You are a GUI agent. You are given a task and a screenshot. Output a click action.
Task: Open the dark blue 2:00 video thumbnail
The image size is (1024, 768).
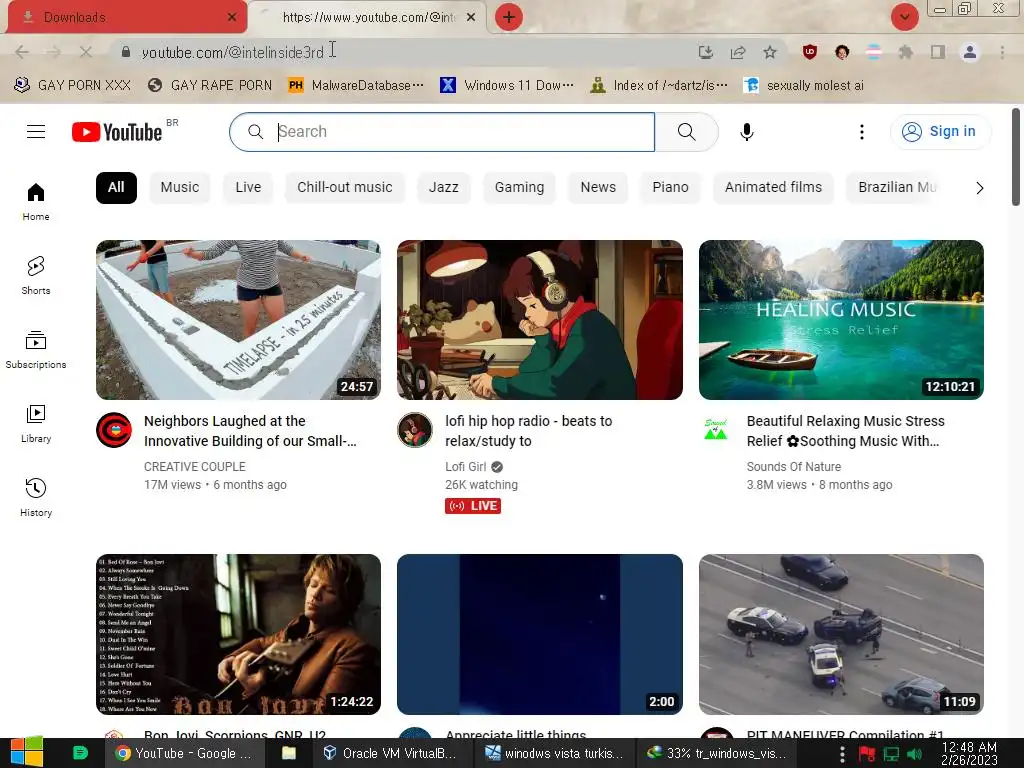point(539,634)
